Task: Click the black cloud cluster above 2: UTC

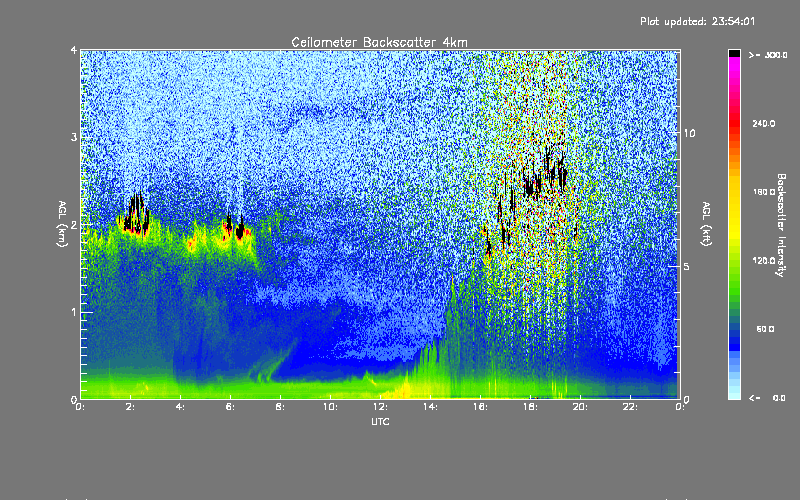Action: 136,214
